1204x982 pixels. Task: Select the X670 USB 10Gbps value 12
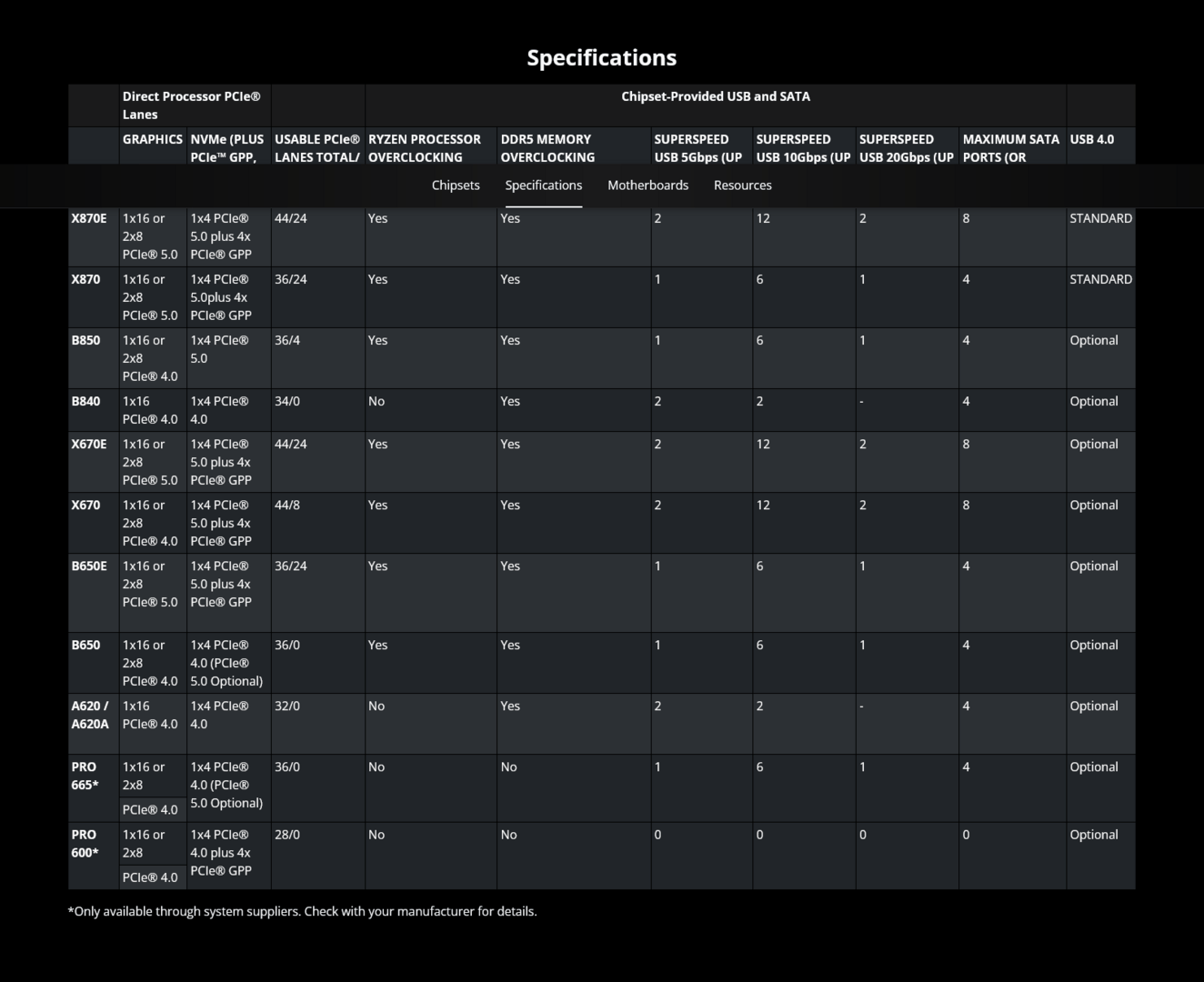(x=763, y=505)
